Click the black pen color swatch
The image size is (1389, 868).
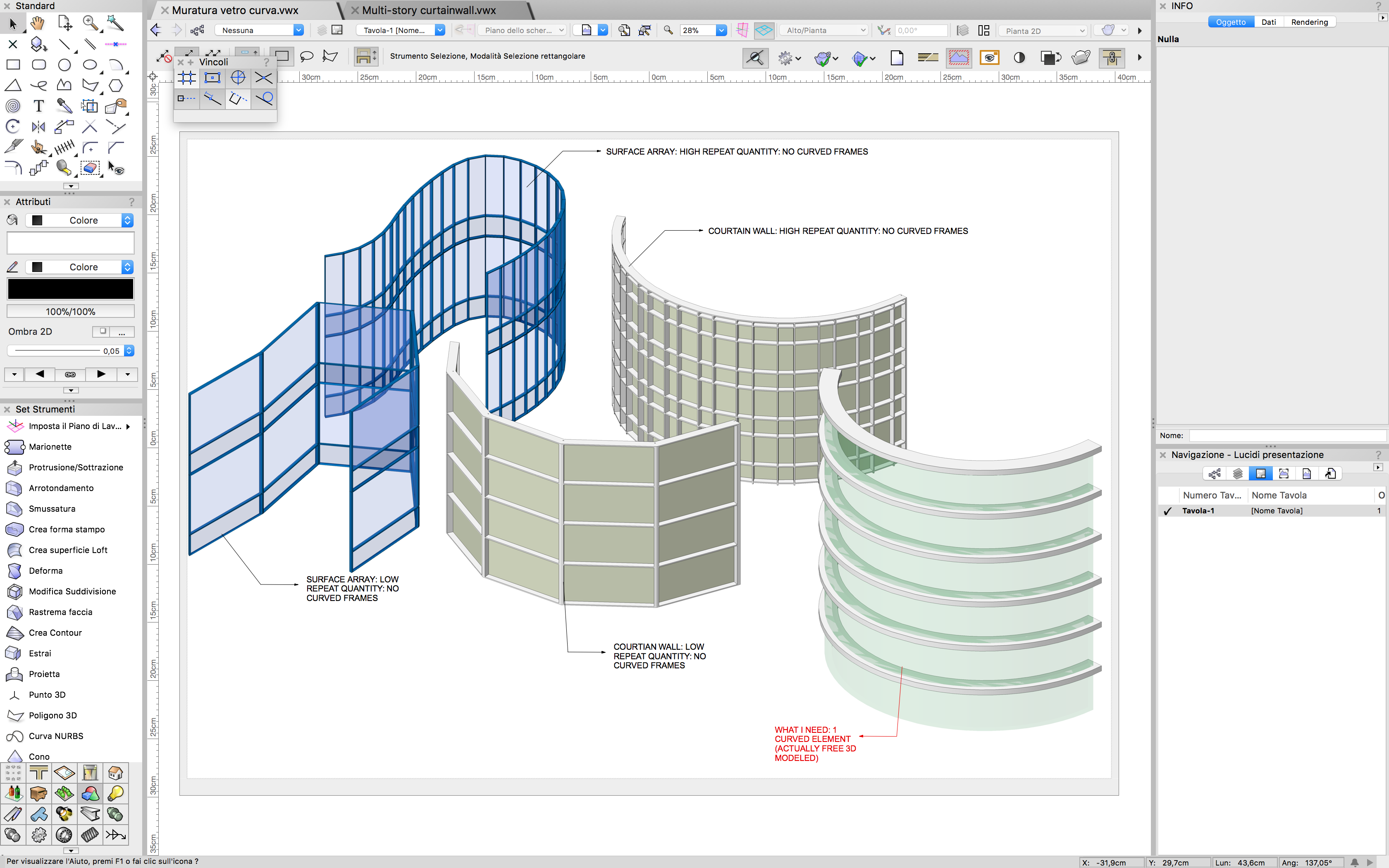click(70, 289)
